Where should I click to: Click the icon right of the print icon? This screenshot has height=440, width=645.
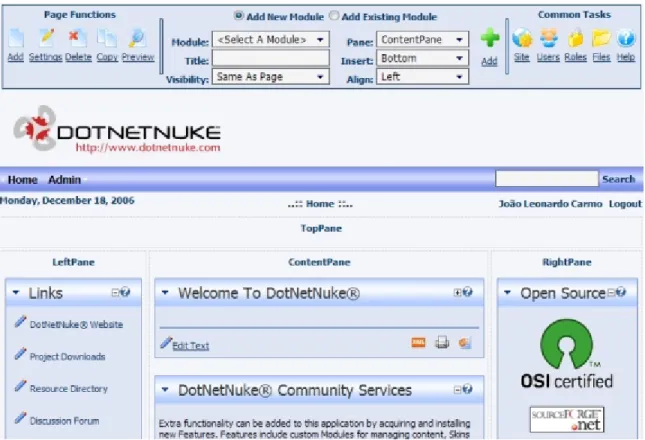tap(465, 343)
